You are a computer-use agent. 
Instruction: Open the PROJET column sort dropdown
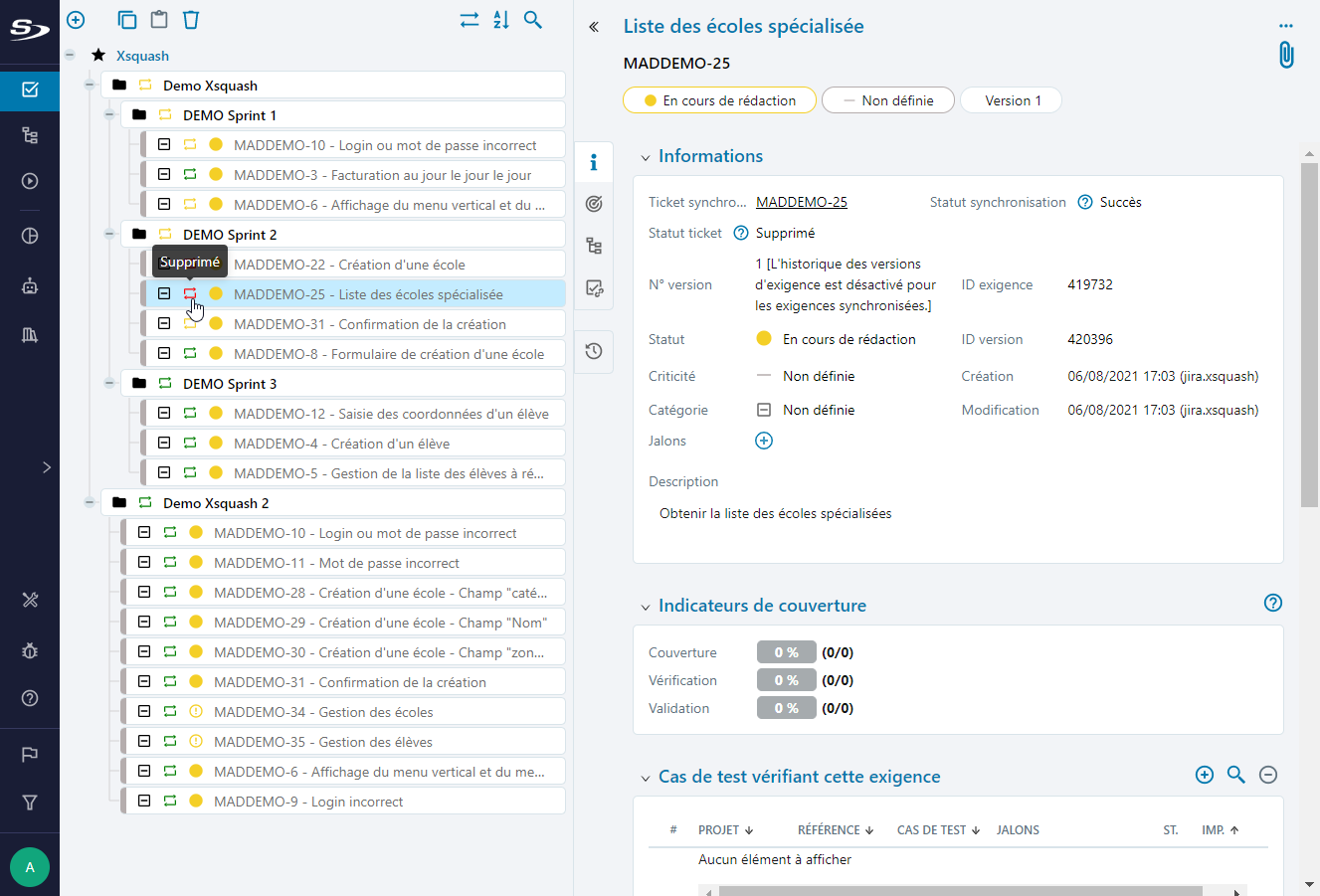click(751, 829)
